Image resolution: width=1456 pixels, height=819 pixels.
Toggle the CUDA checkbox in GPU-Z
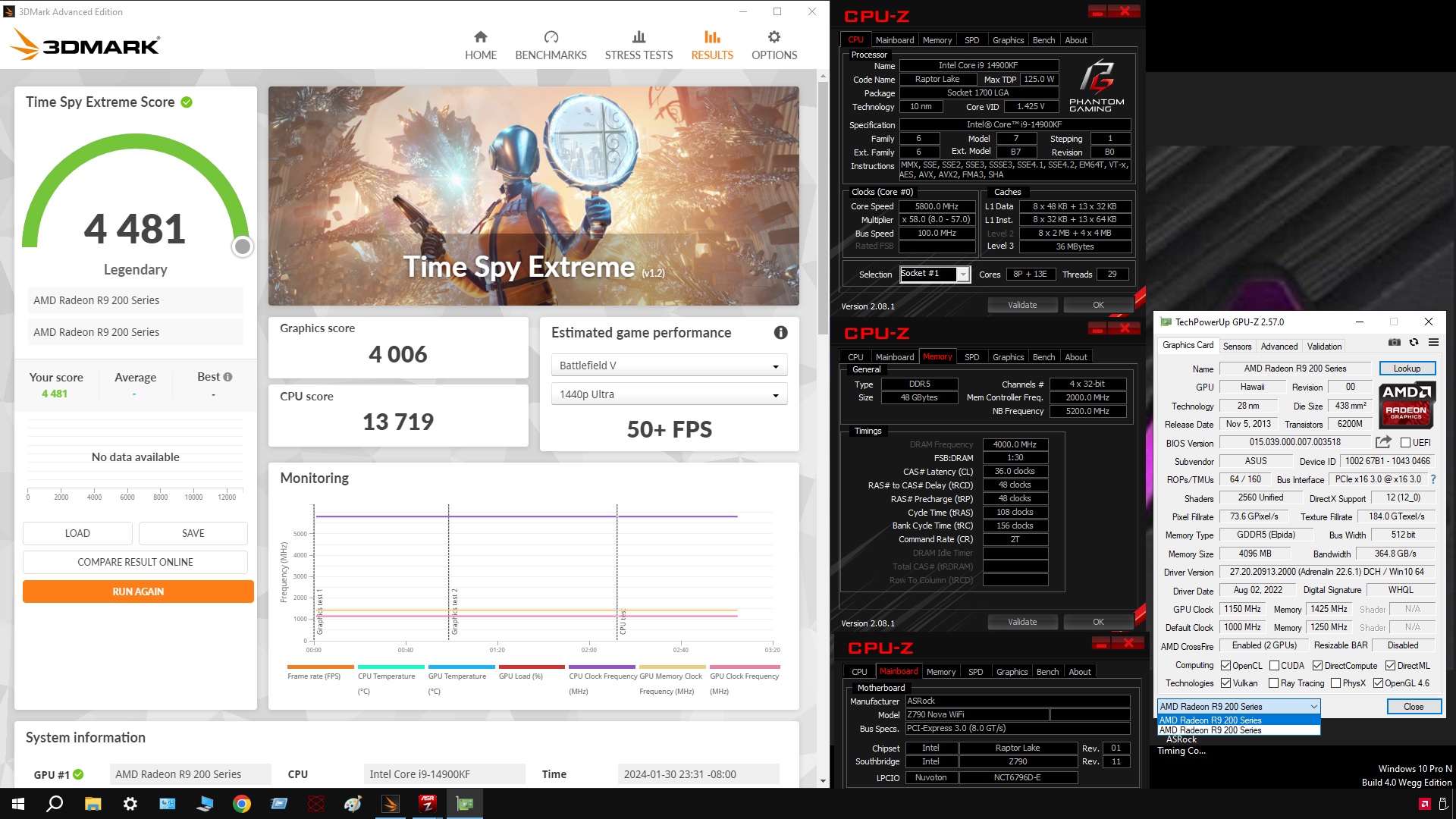1274,666
